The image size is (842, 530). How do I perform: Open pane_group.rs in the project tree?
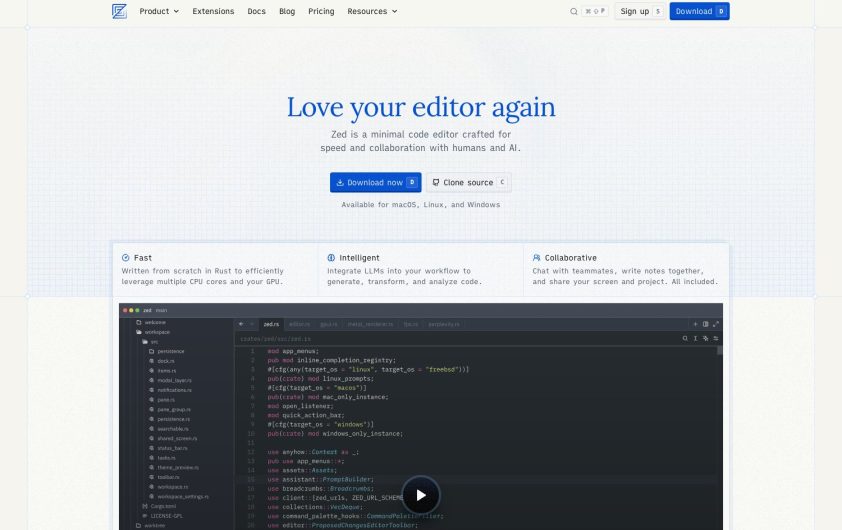[x=170, y=409]
